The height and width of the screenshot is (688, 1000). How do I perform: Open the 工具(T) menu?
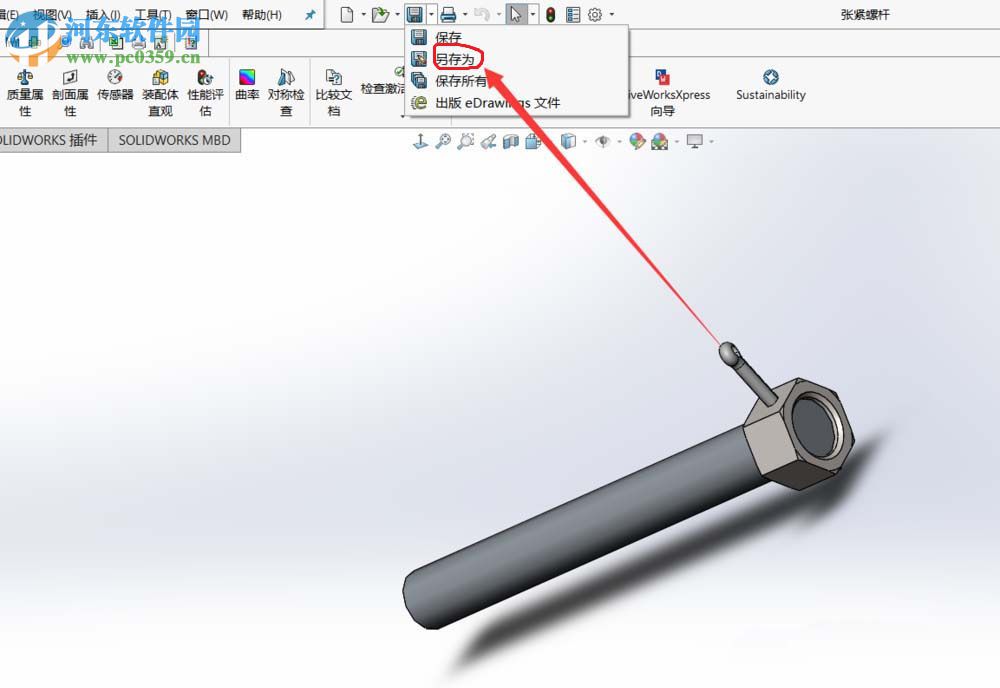pyautogui.click(x=152, y=14)
